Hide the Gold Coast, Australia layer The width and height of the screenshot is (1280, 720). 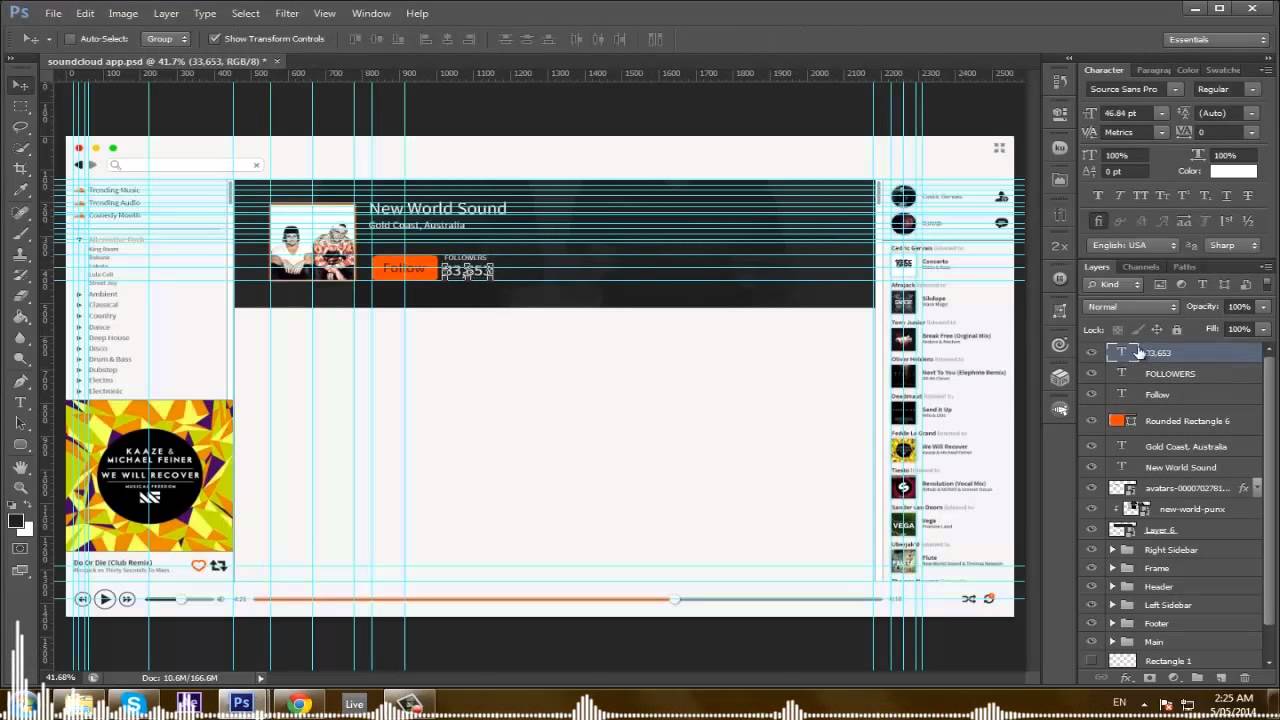1091,447
